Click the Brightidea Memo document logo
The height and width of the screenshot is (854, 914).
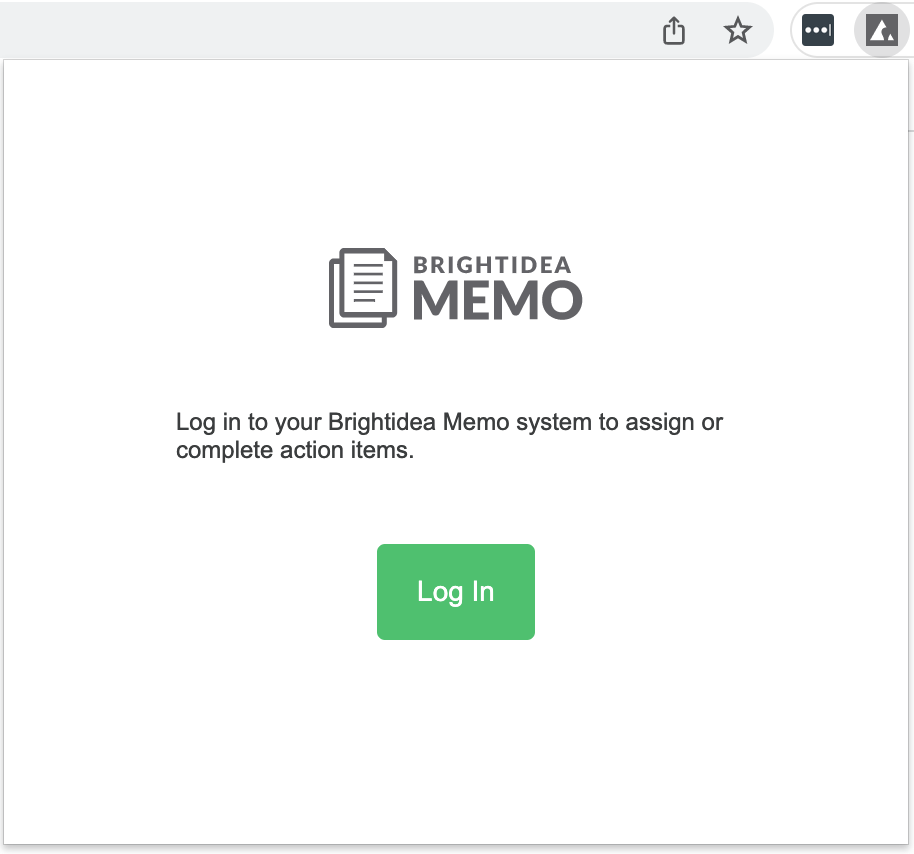(363, 288)
